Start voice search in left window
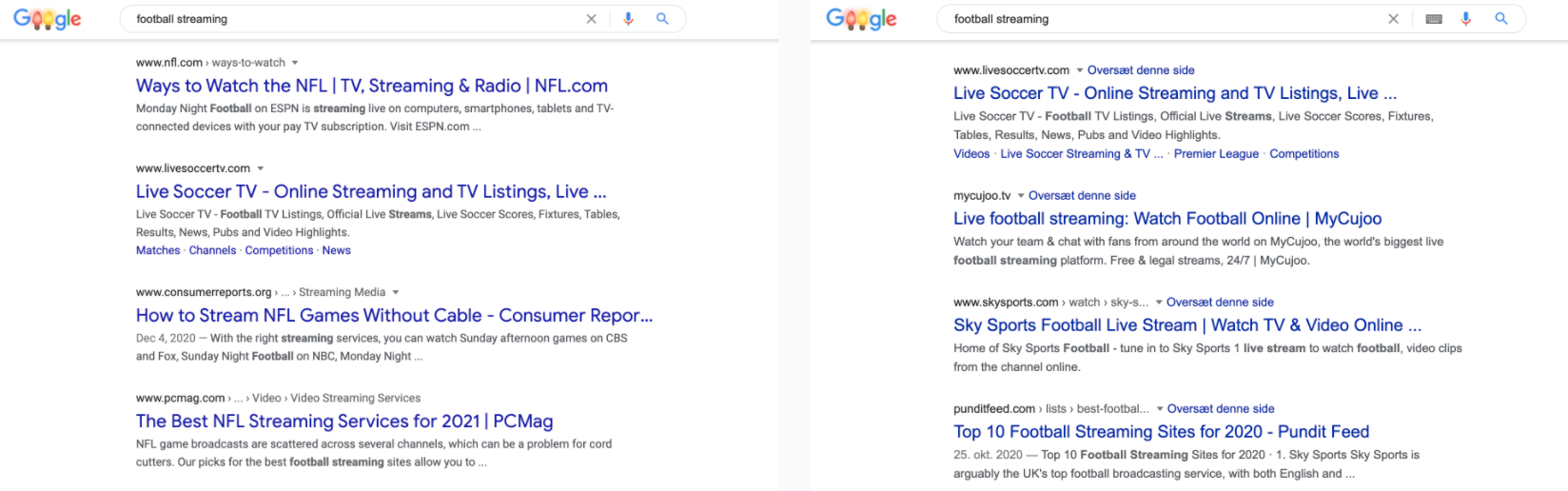Viewport: 1568px width, 491px height. 628,19
